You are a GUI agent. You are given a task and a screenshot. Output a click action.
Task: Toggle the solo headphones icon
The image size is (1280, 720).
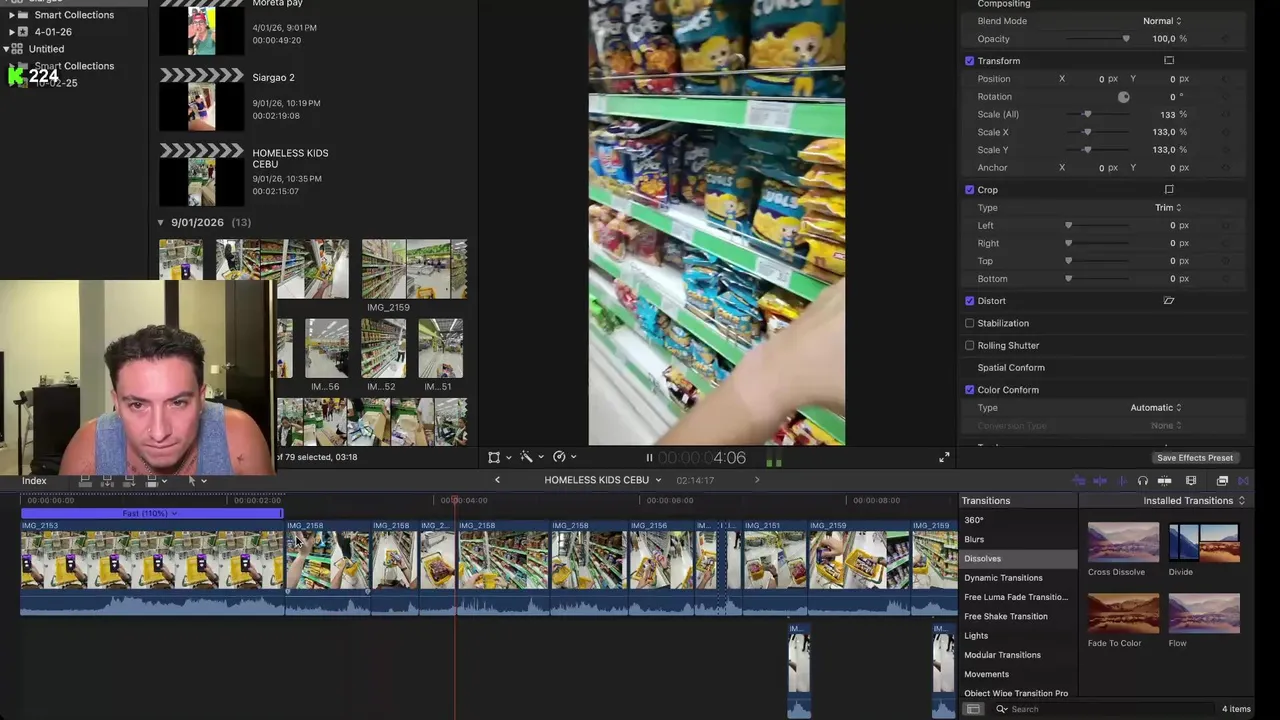[x=1143, y=481]
